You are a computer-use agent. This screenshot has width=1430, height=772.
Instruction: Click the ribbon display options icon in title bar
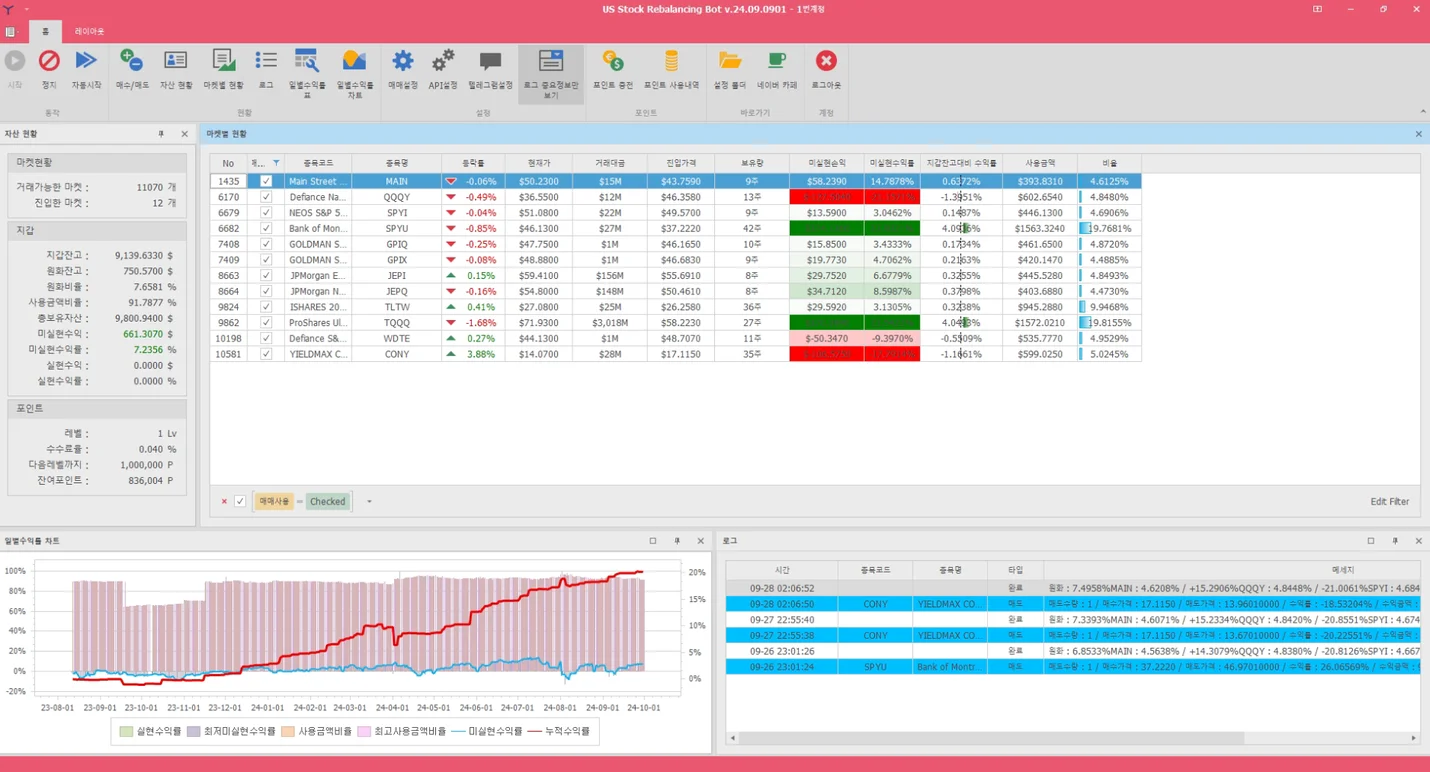point(1317,9)
